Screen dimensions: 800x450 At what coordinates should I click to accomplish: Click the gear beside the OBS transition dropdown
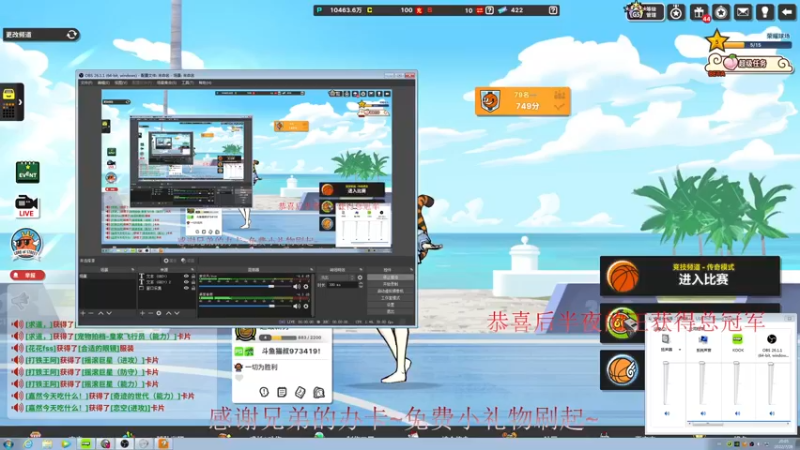(x=360, y=278)
